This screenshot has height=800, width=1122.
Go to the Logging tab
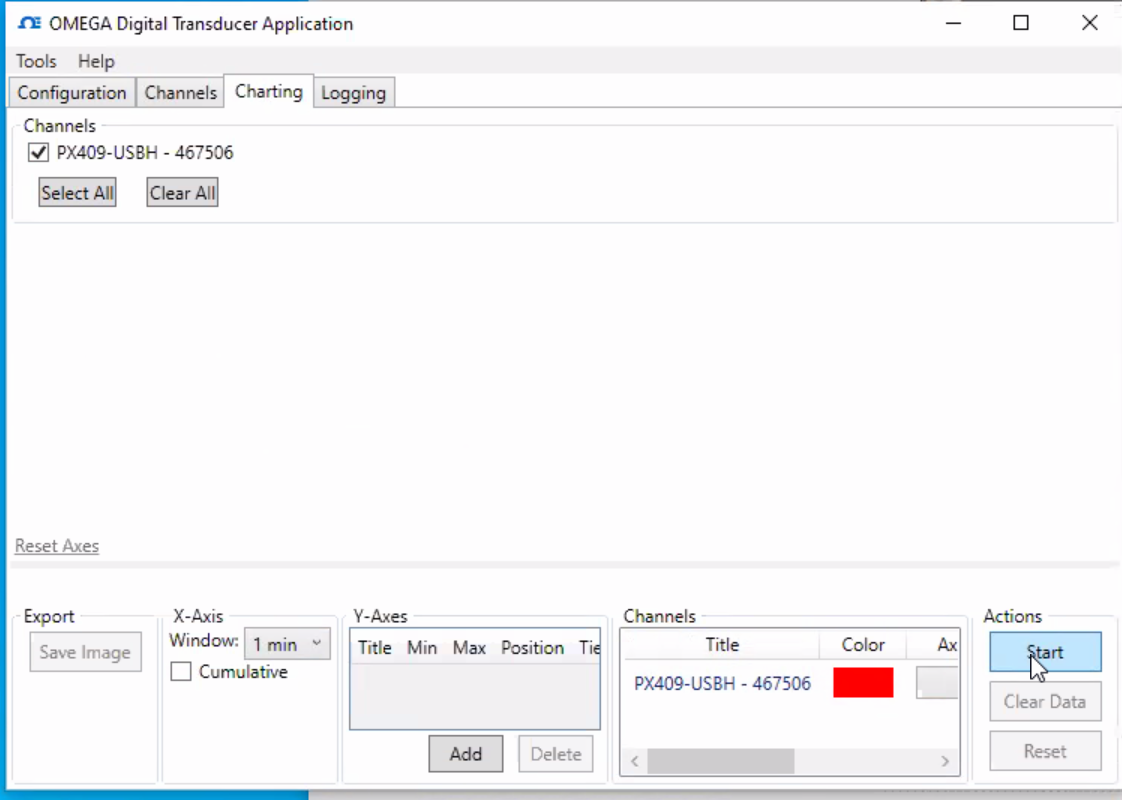(353, 93)
